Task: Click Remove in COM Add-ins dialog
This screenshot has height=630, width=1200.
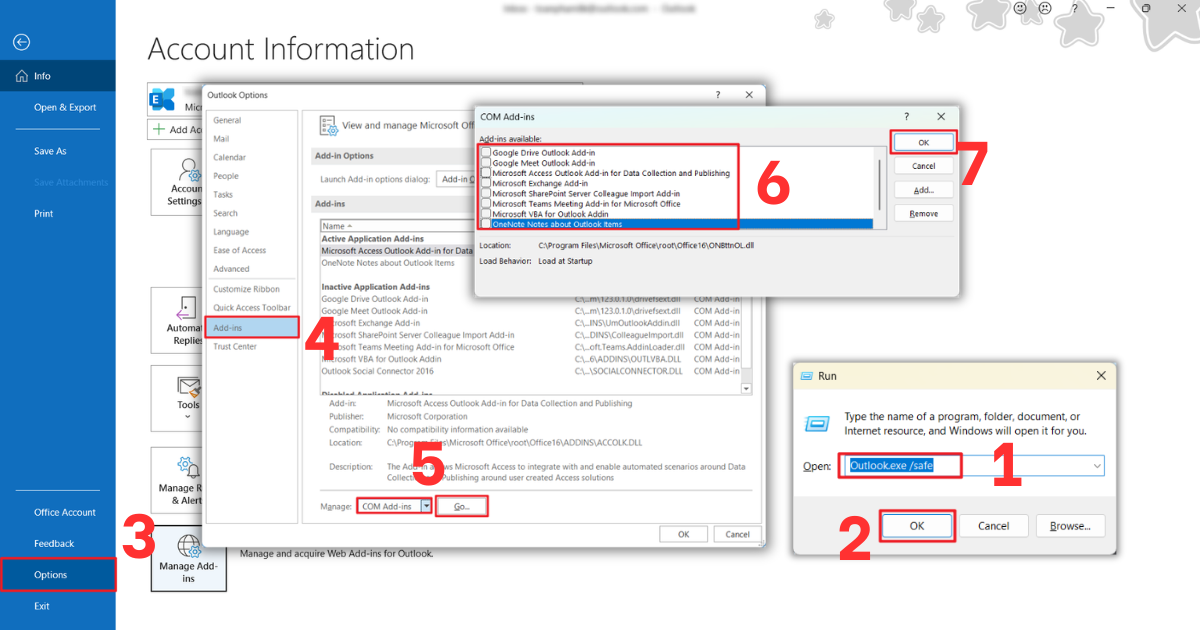Action: pyautogui.click(x=923, y=213)
